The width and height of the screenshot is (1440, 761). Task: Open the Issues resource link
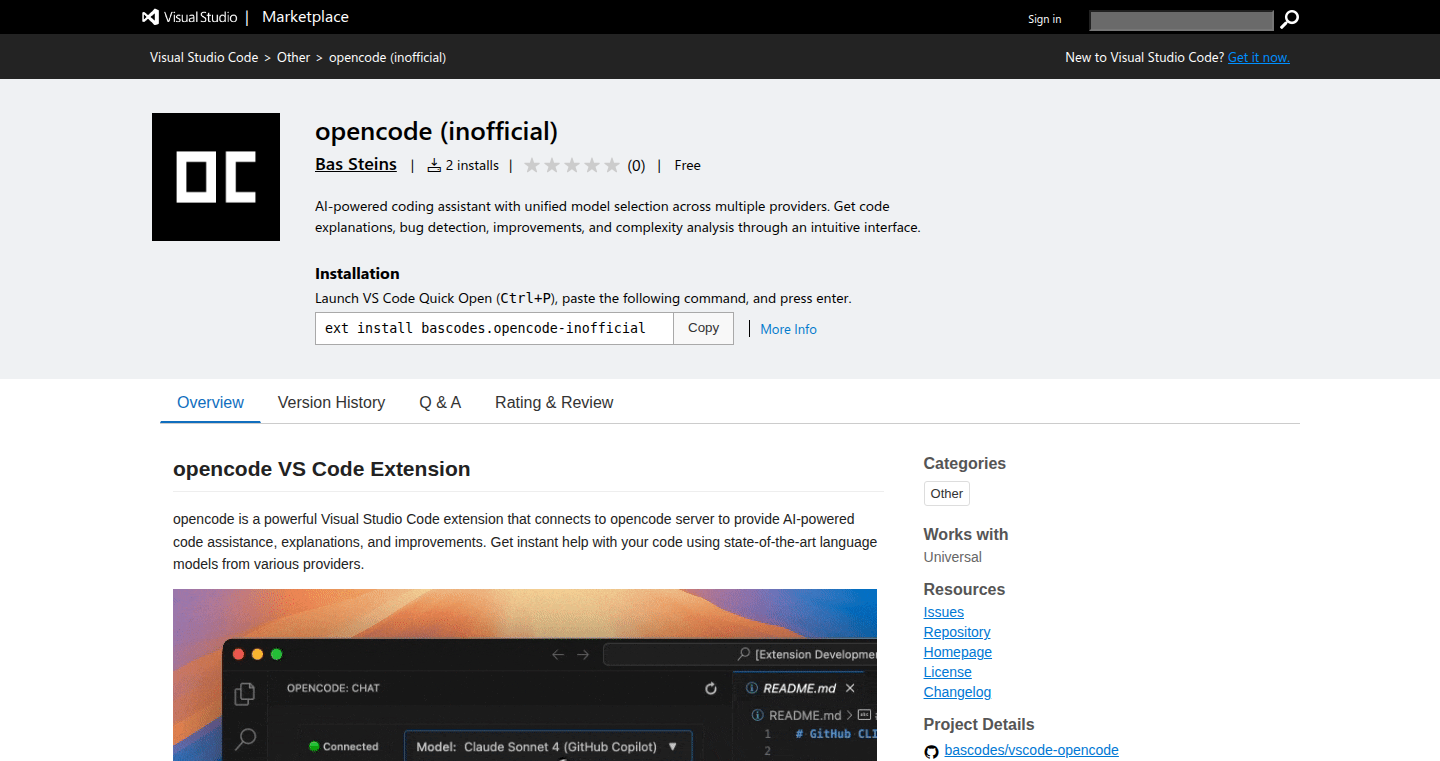(x=944, y=612)
